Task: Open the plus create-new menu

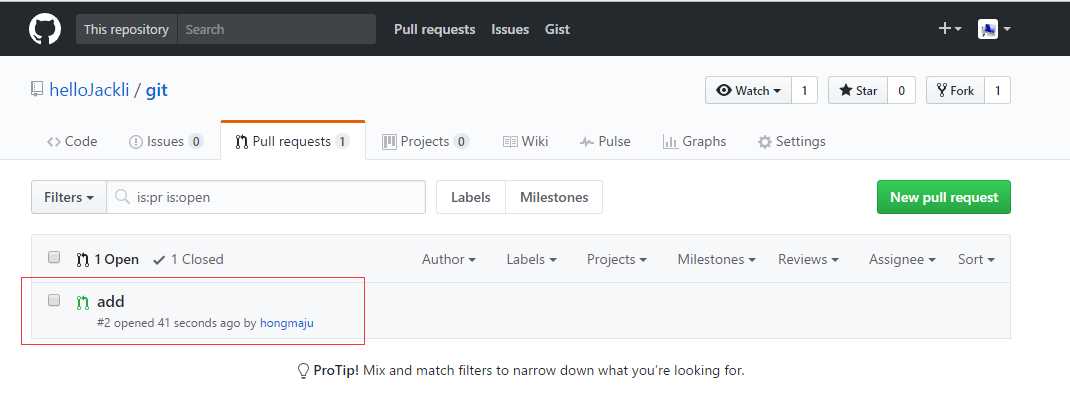Action: [x=949, y=29]
